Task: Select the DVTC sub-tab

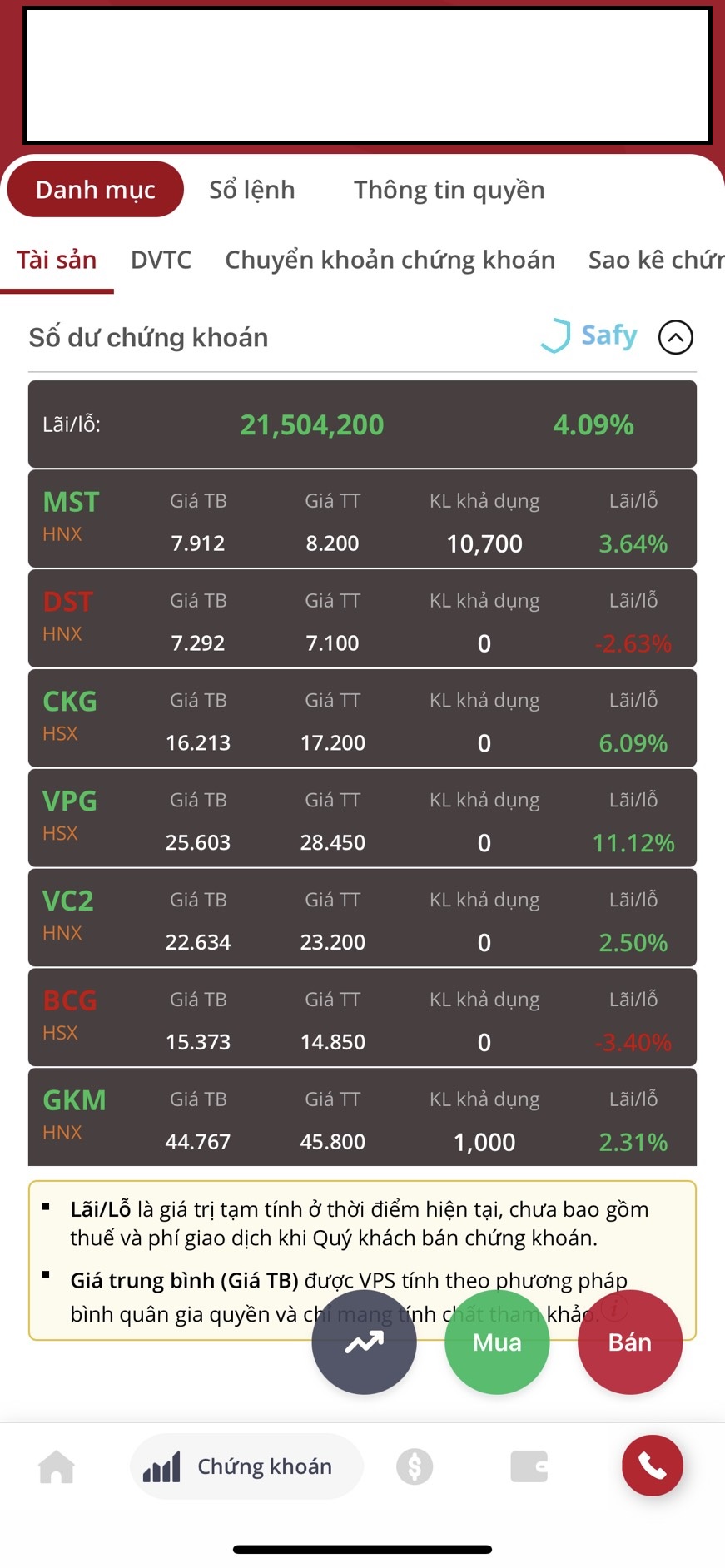Action: (161, 260)
